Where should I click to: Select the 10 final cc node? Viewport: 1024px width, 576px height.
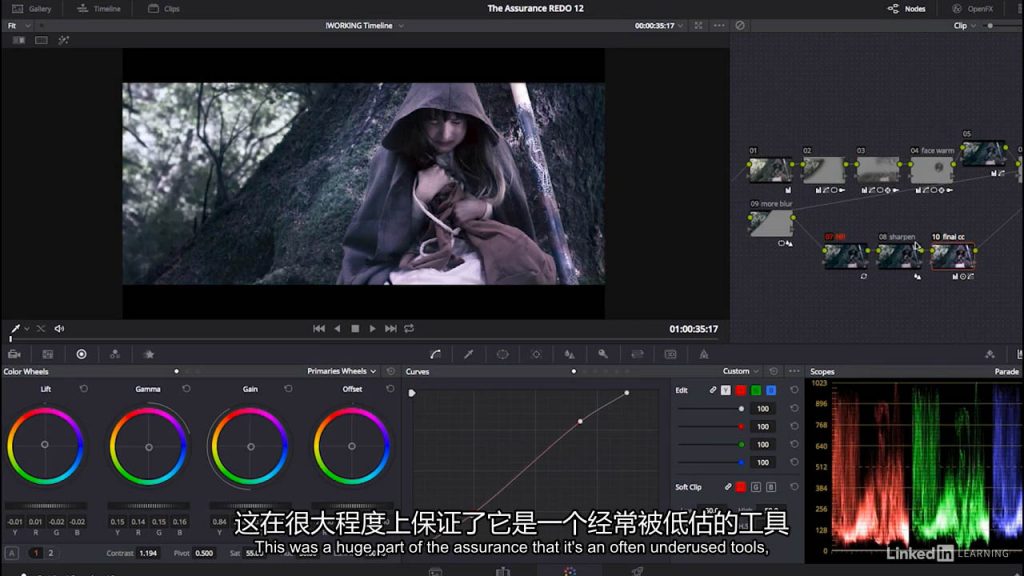[x=952, y=256]
